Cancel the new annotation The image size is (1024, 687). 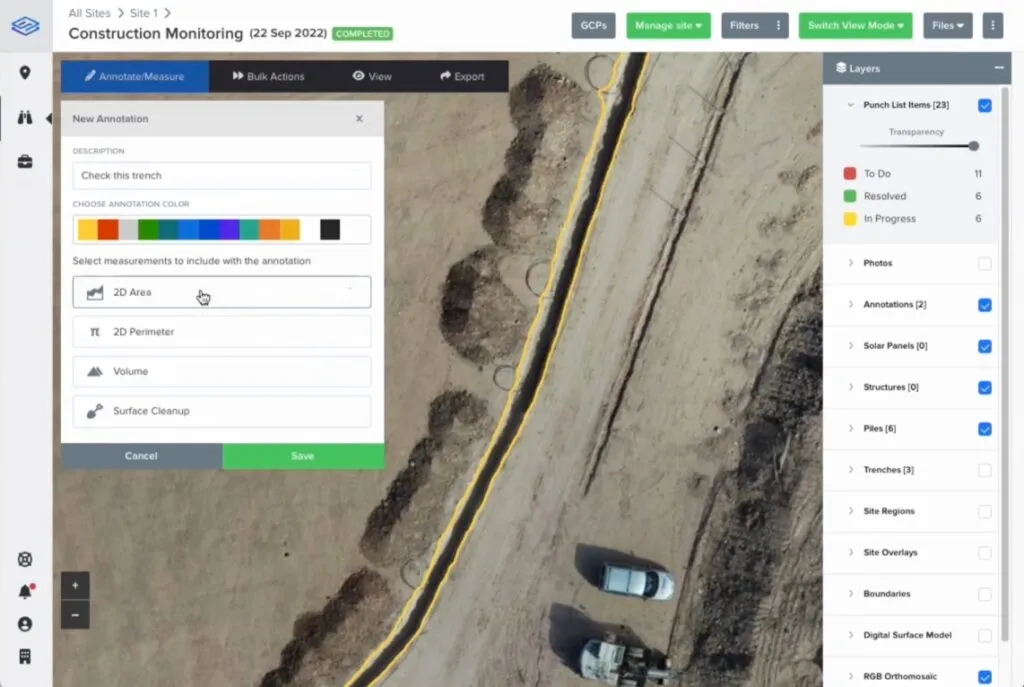tap(141, 456)
